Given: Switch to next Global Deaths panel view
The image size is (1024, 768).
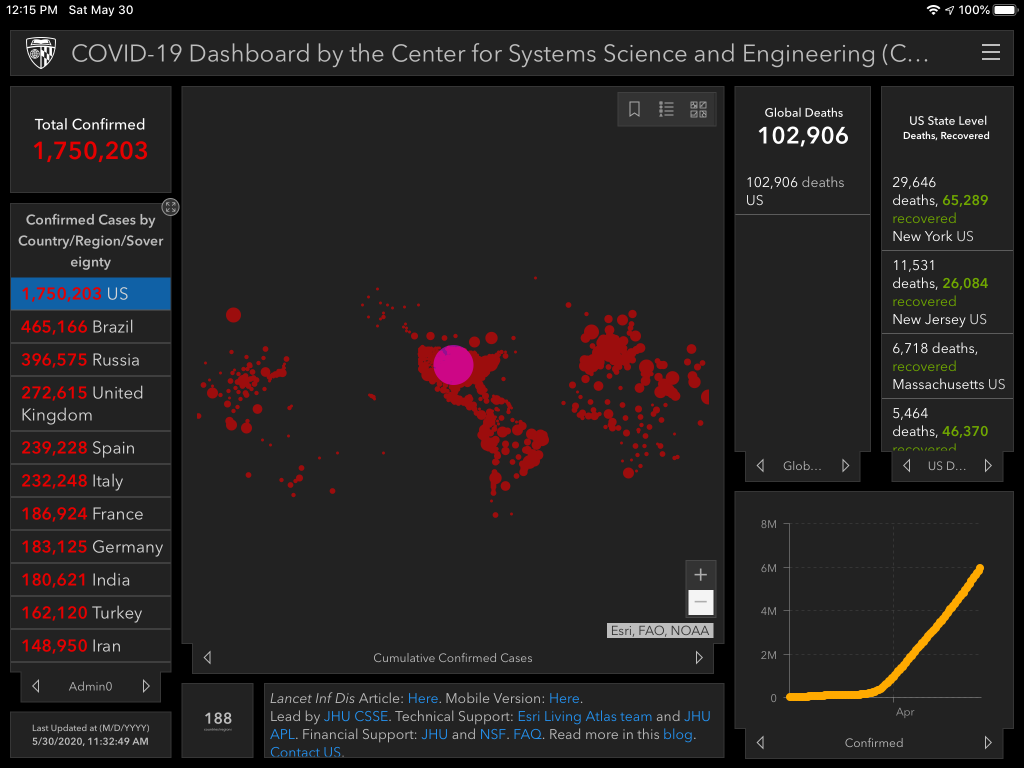Looking at the screenshot, I should [x=845, y=466].
